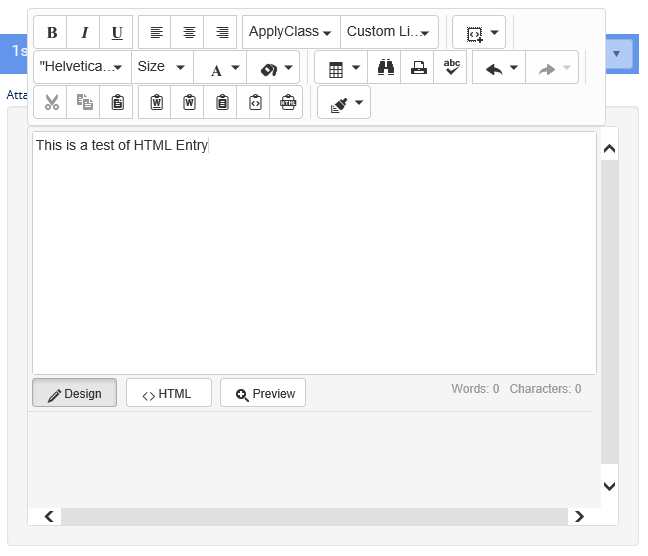Toggle underline formatting
This screenshot has width=648, height=556.
117,32
